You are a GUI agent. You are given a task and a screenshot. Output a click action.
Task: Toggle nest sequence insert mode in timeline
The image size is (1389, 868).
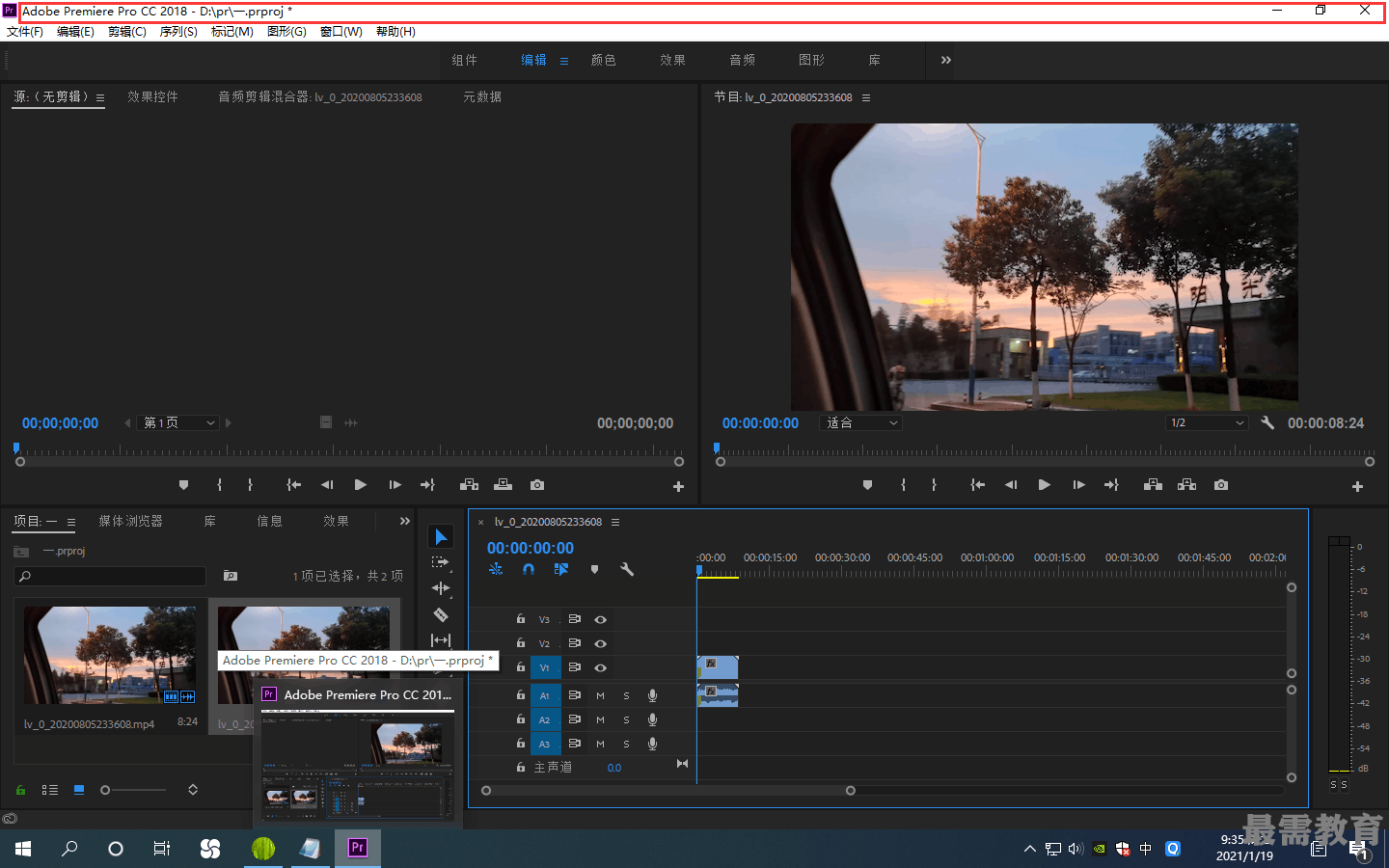tap(496, 570)
